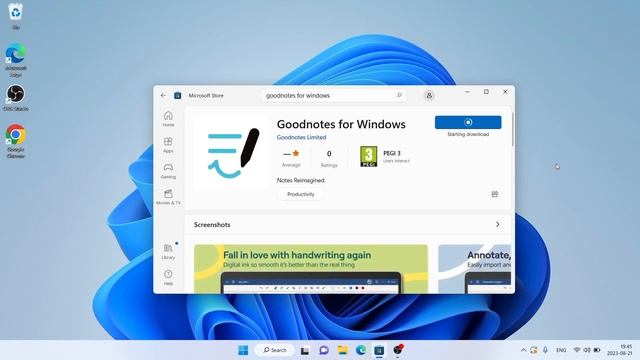640x360 pixels.
Task: Open the Windows Start menu
Action: pyautogui.click(x=243, y=350)
